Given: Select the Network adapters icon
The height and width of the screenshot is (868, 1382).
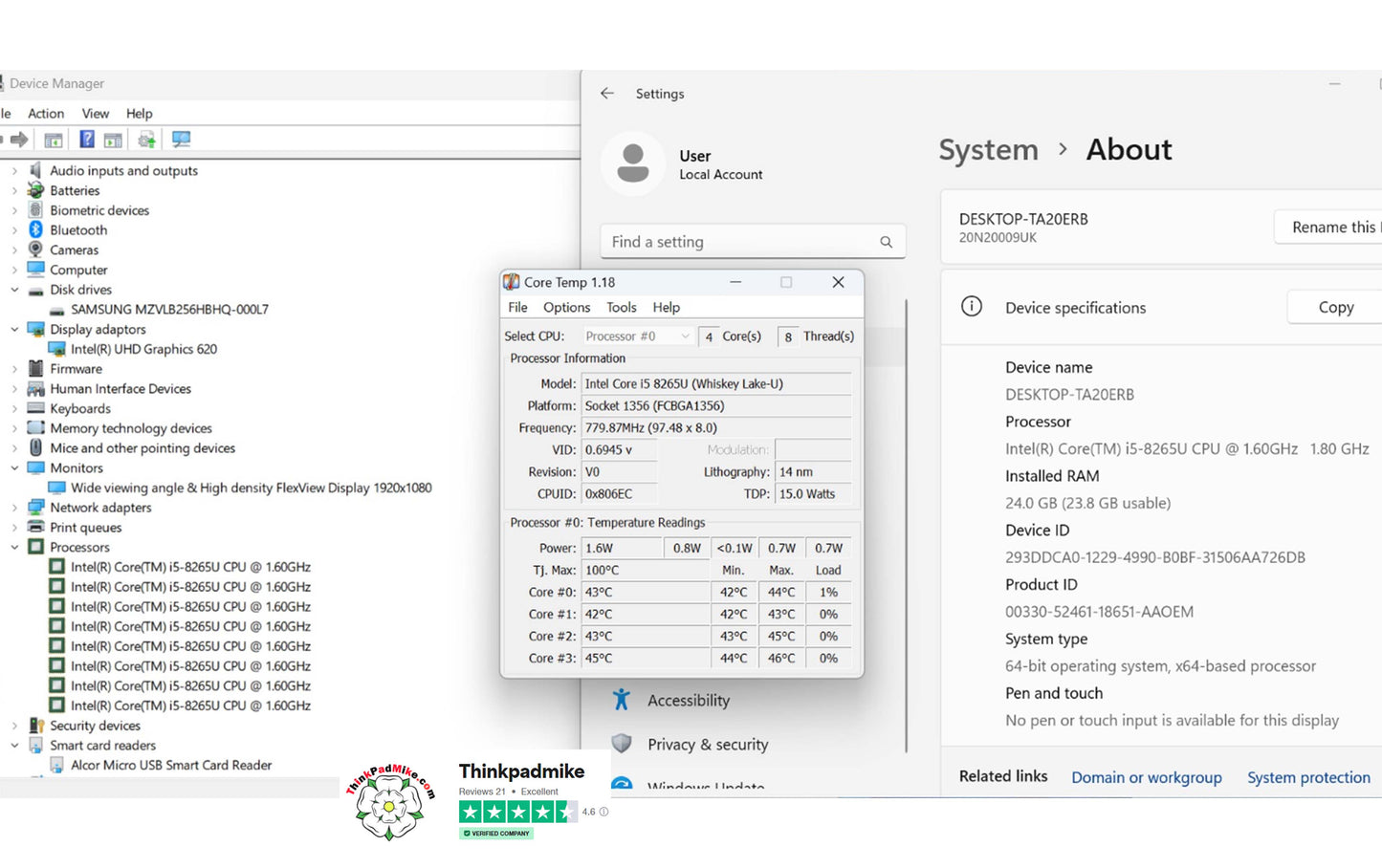Looking at the screenshot, I should (35, 508).
